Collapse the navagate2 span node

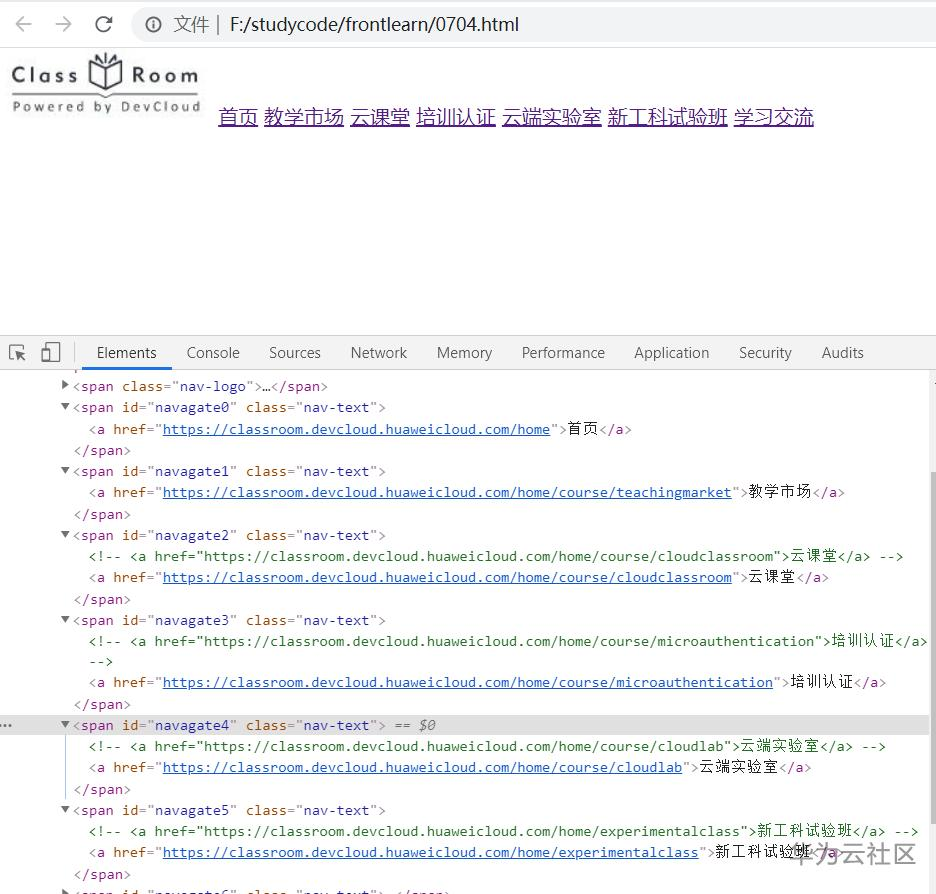(x=65, y=534)
